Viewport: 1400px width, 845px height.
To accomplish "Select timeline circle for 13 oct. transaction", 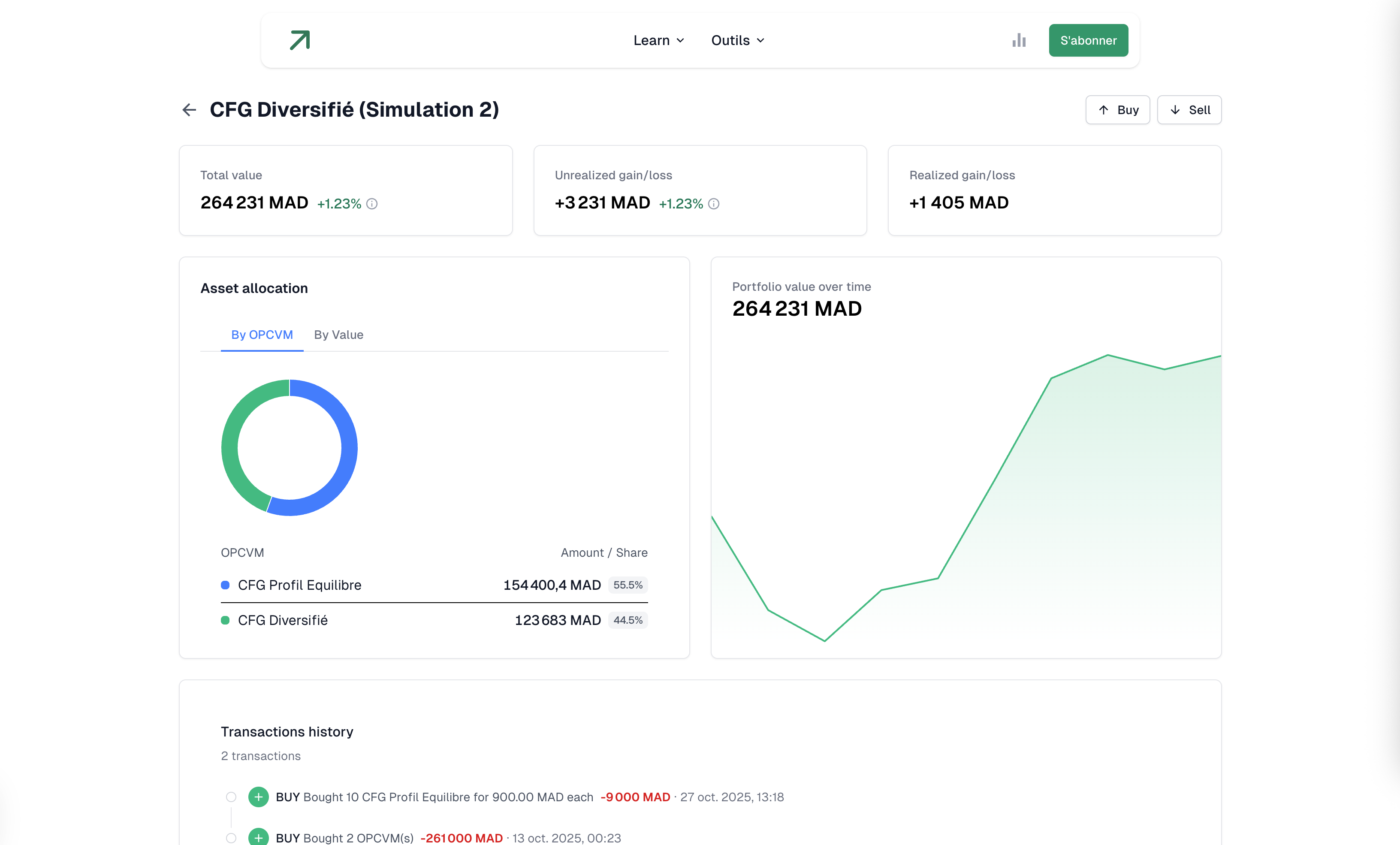I will [231, 838].
